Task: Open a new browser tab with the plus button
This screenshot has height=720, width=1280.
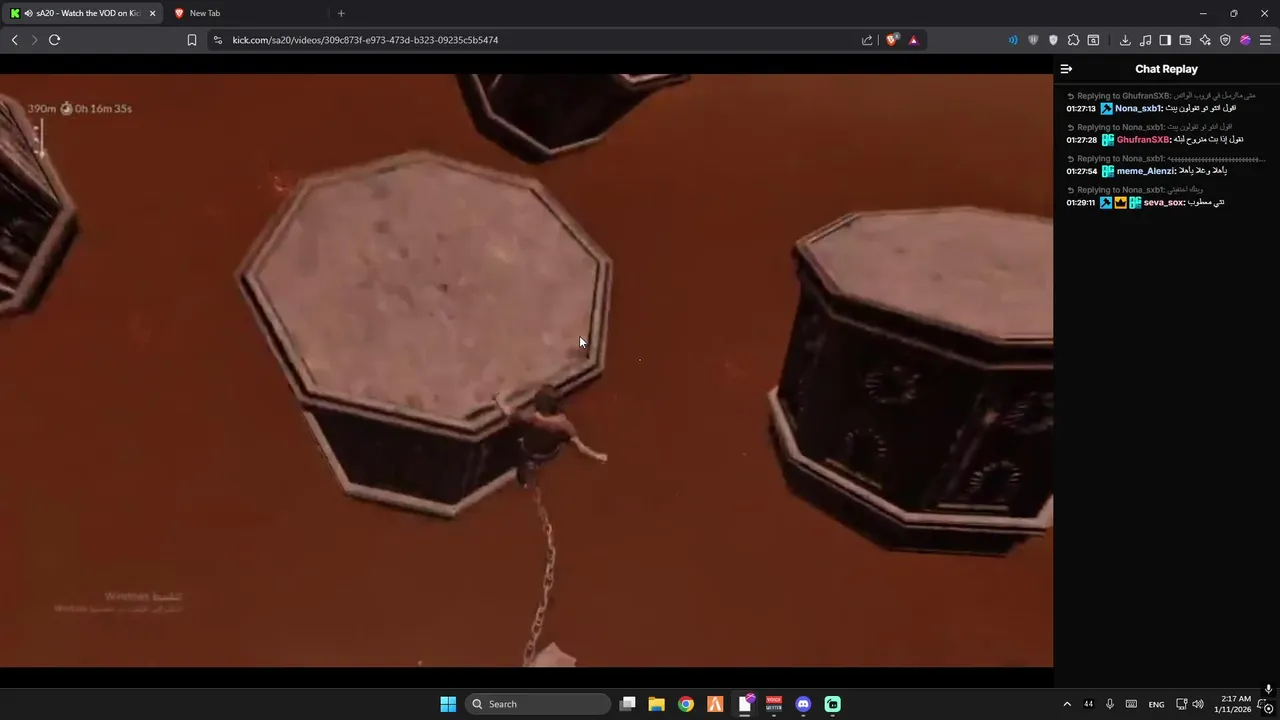Action: point(341,13)
